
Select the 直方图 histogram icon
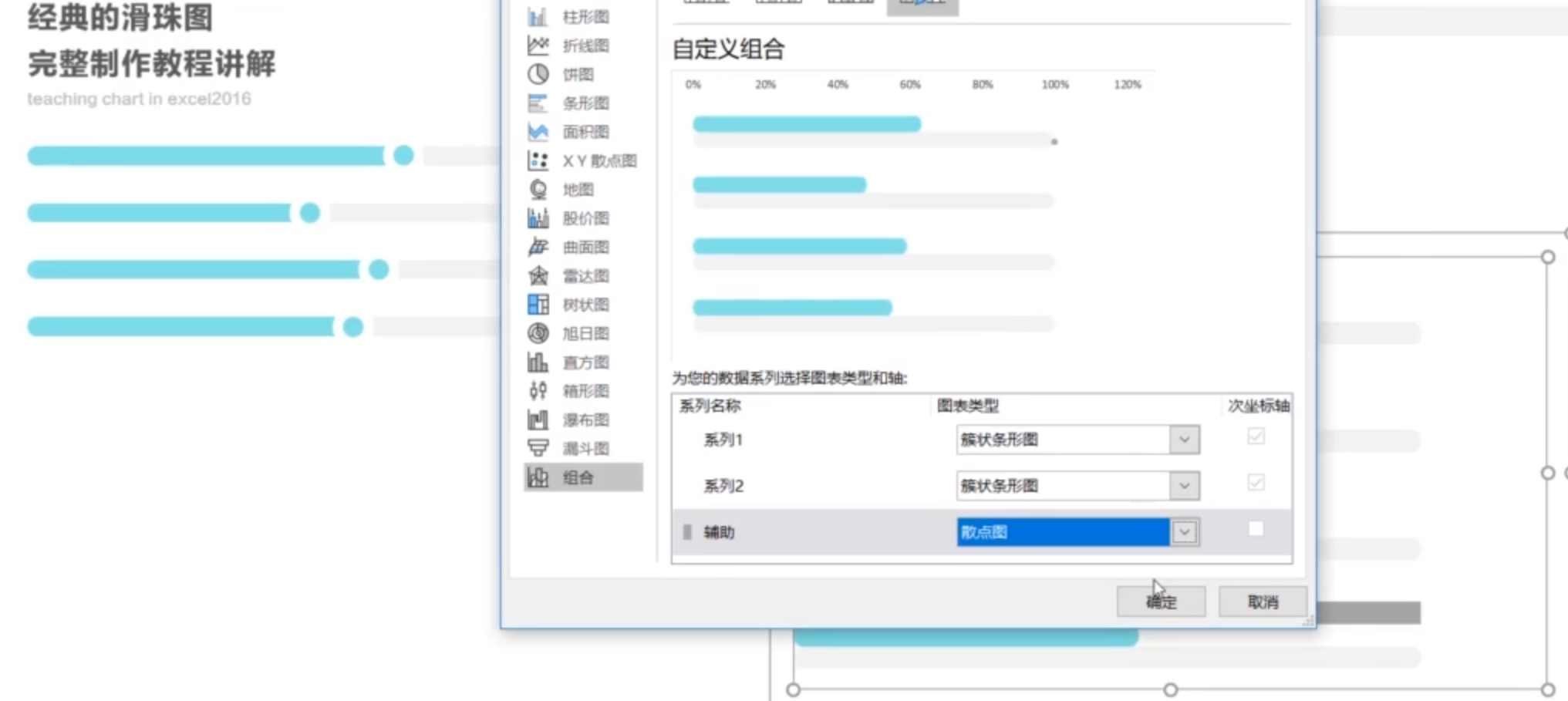pyautogui.click(x=538, y=362)
